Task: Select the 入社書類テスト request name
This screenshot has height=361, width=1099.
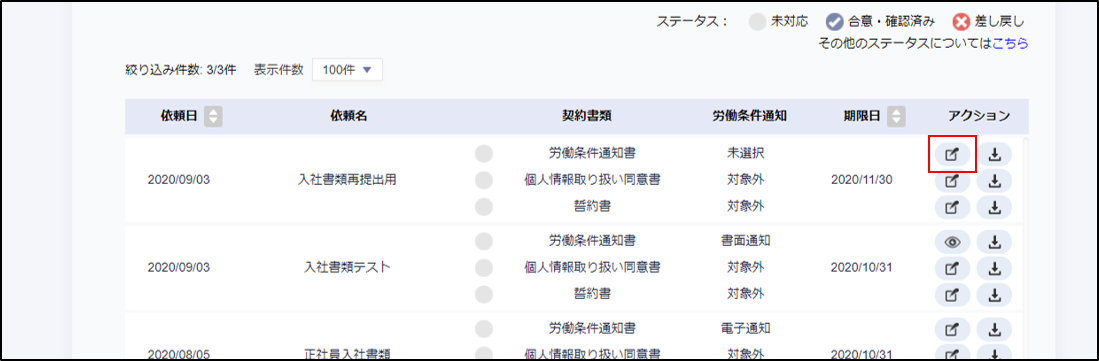Action: point(348,268)
